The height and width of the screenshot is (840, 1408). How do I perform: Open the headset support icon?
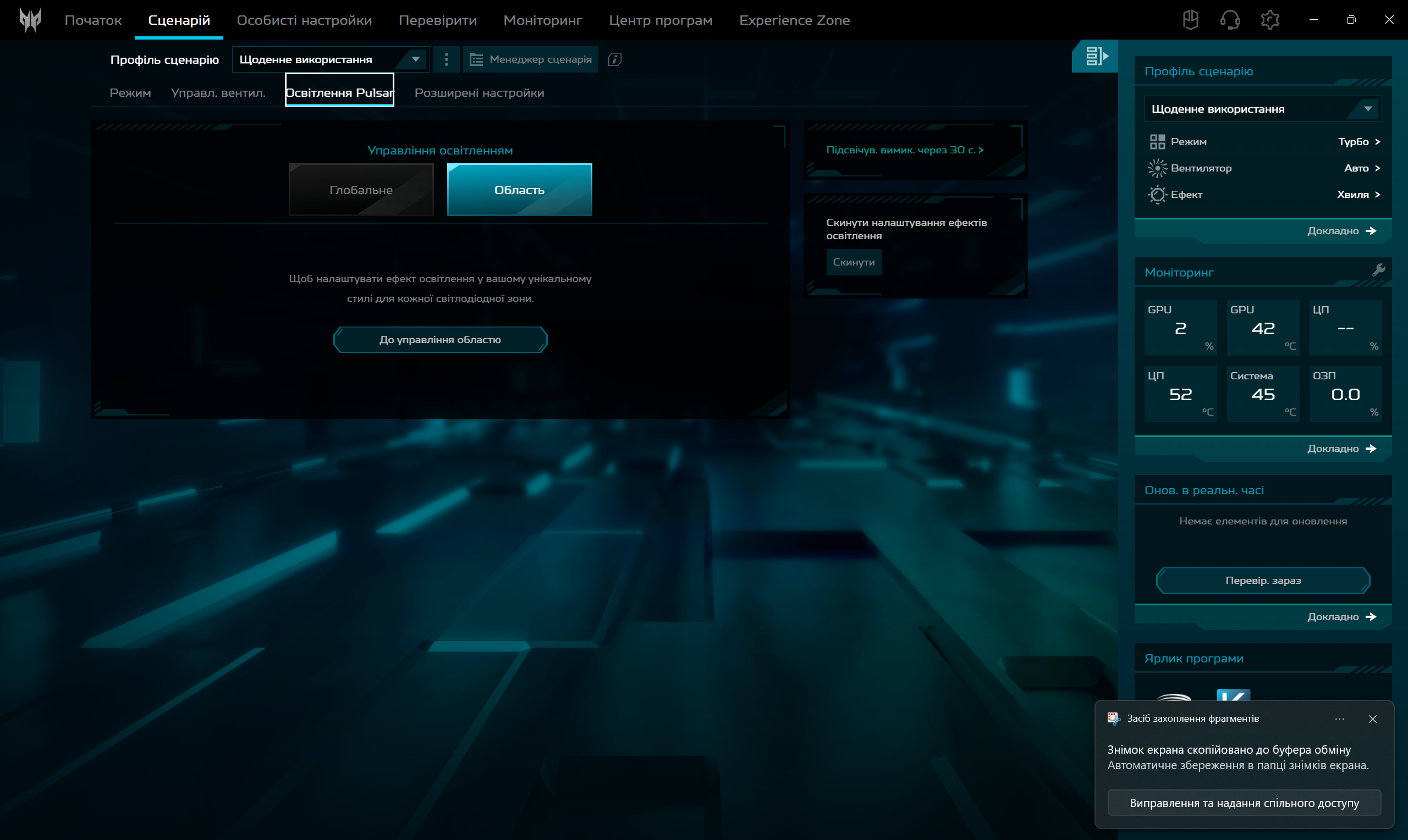(1230, 20)
